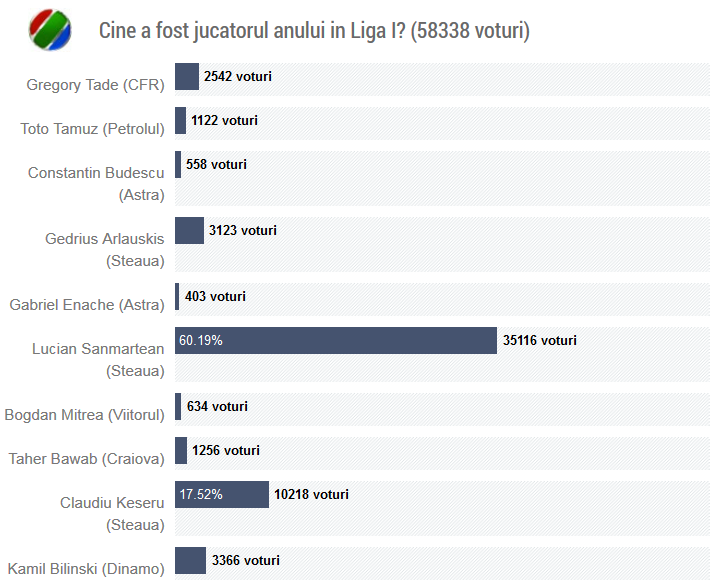The image size is (710, 586).
Task: Select Gedrius Arlauskis (Steaua) label
Action: tap(105, 249)
